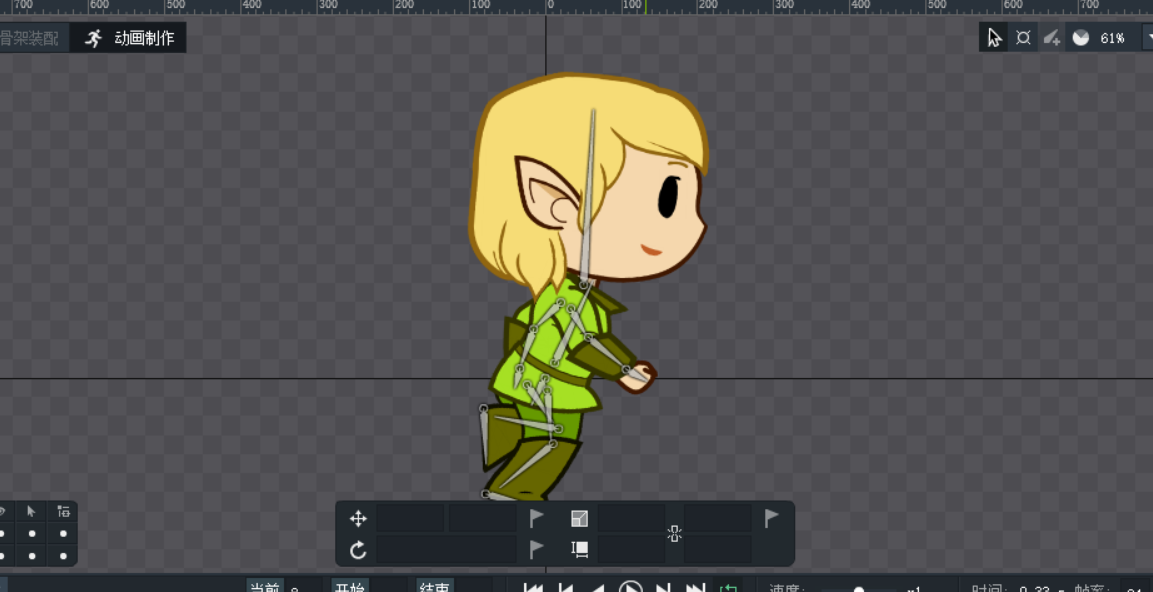This screenshot has width=1153, height=592.
Task: Click the green marker on top ruler
Action: click(x=646, y=7)
